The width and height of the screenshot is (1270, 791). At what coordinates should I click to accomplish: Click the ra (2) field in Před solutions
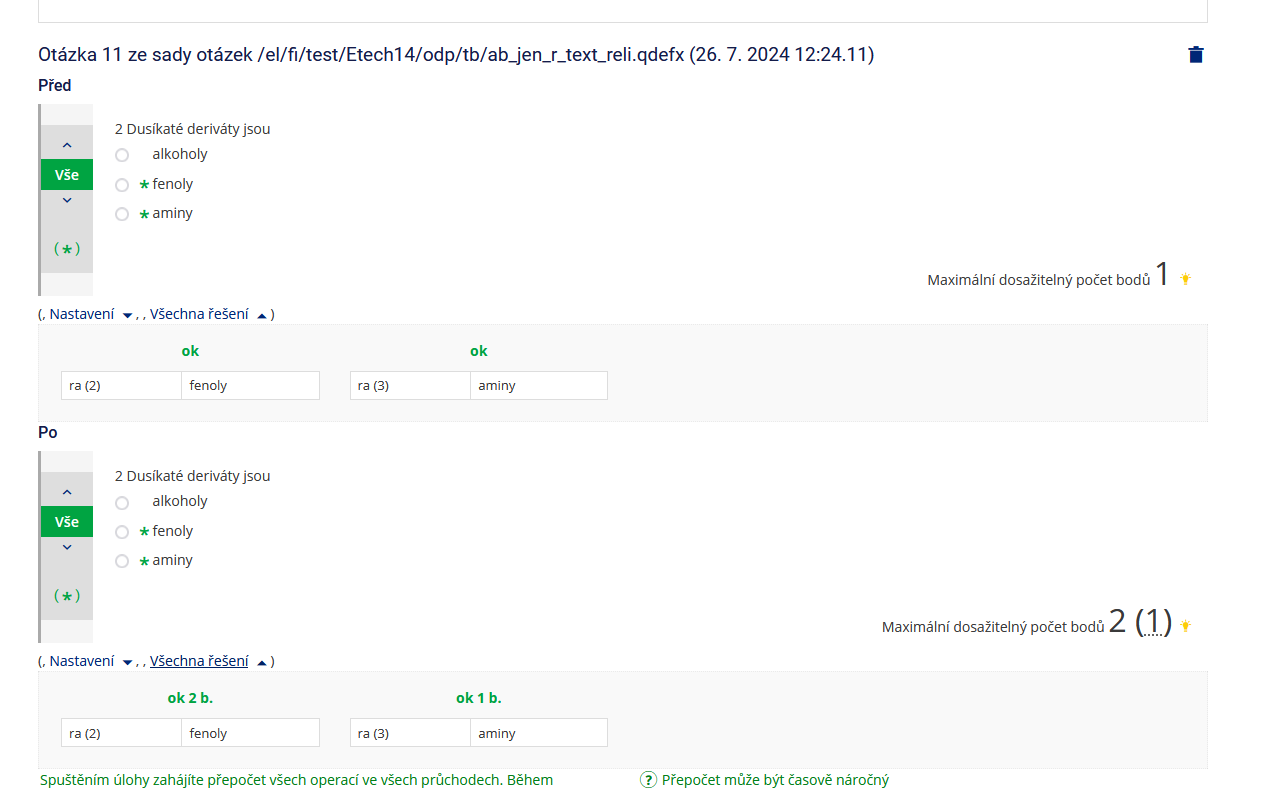(x=121, y=386)
